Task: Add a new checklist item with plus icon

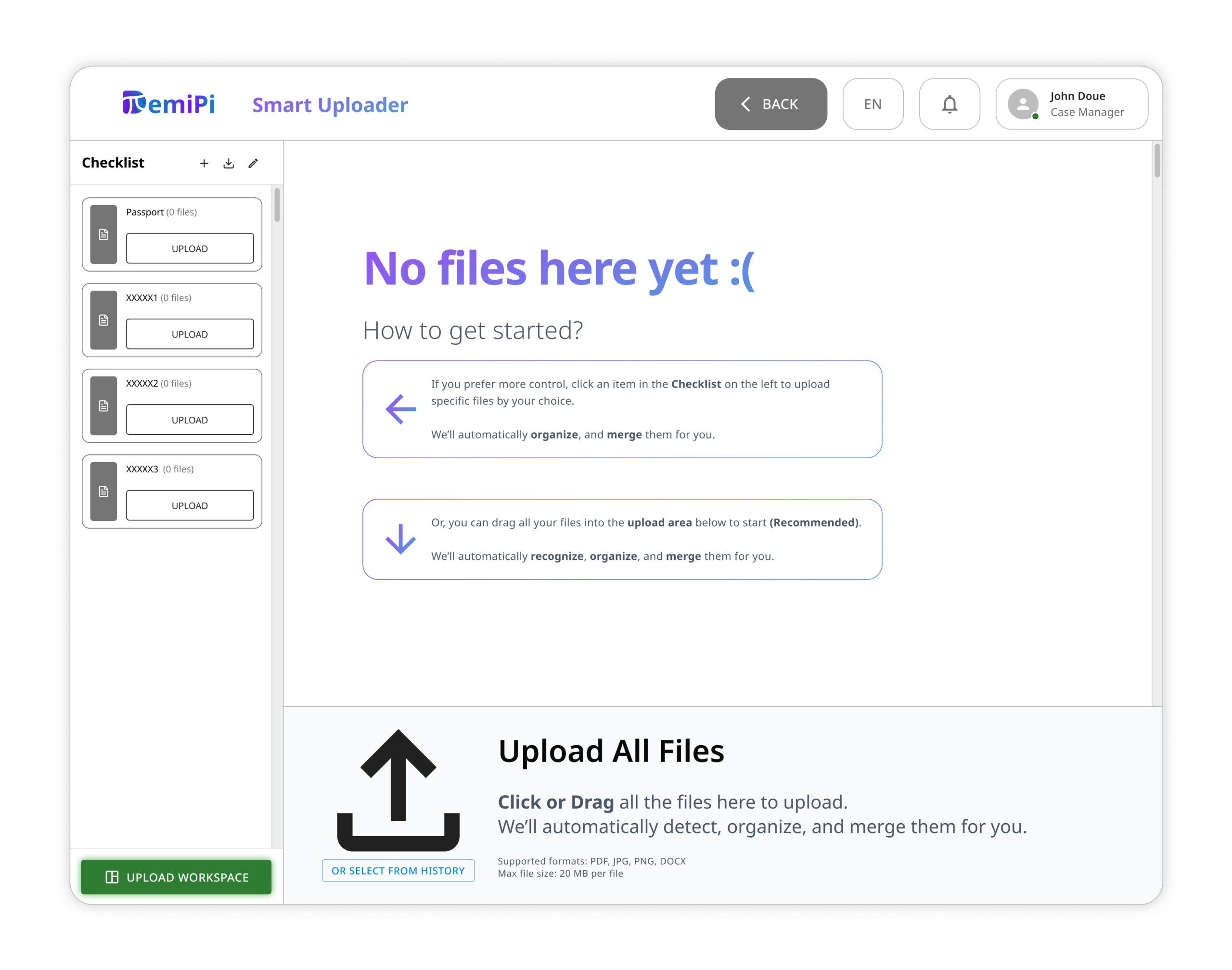Action: tap(204, 164)
